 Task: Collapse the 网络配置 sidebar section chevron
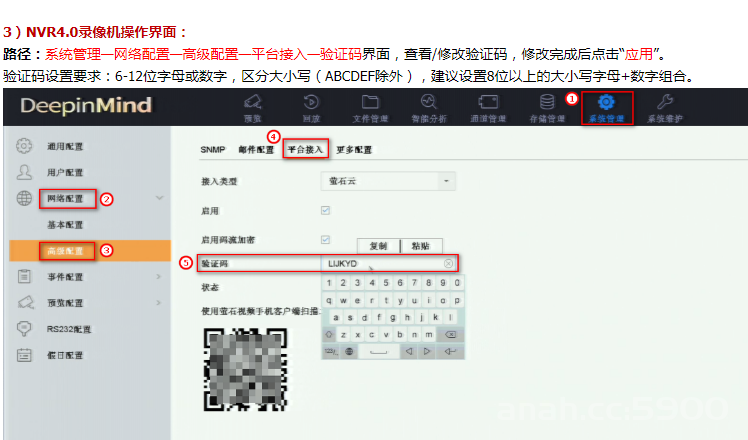[x=160, y=198]
